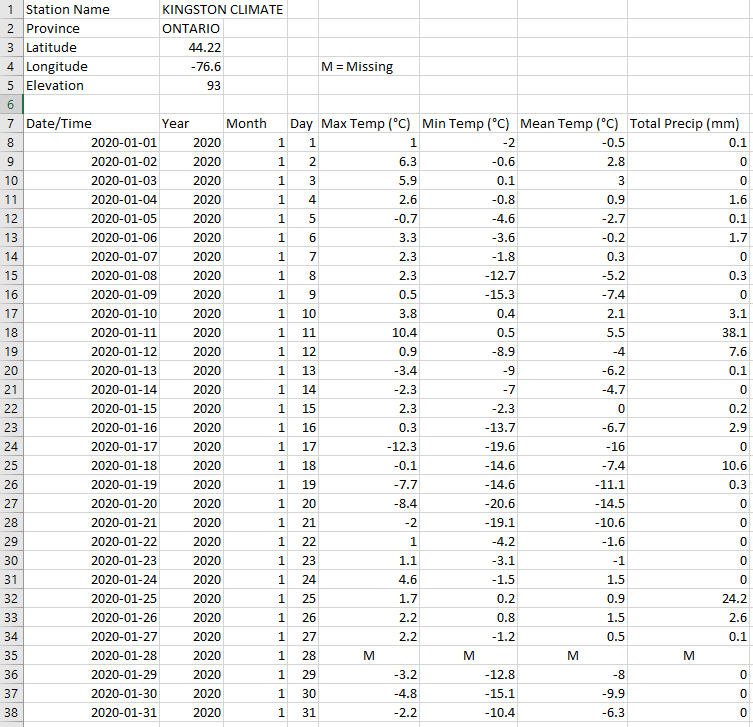The height and width of the screenshot is (727, 753).
Task: Click the Day value 31
Action: click(303, 713)
